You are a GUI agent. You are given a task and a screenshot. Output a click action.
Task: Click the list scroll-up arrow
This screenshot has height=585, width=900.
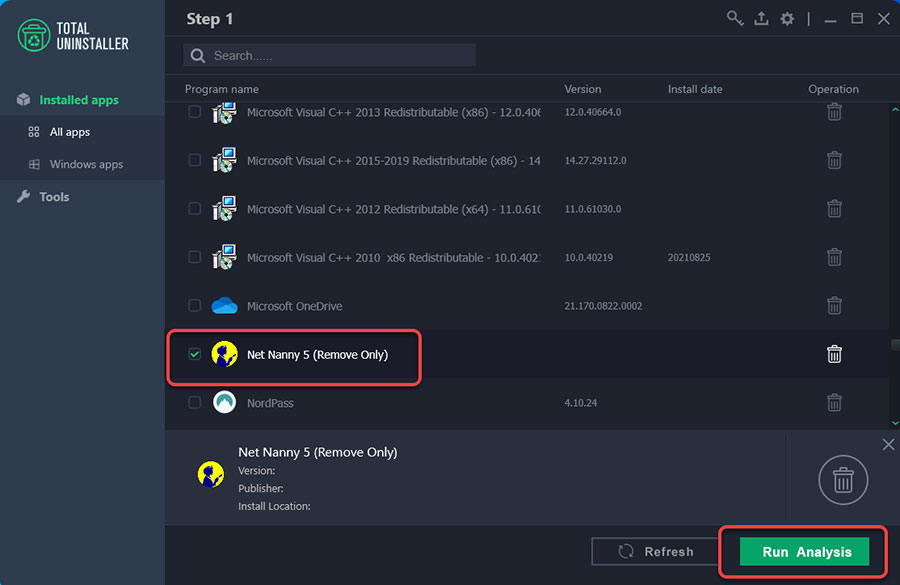tap(894, 109)
